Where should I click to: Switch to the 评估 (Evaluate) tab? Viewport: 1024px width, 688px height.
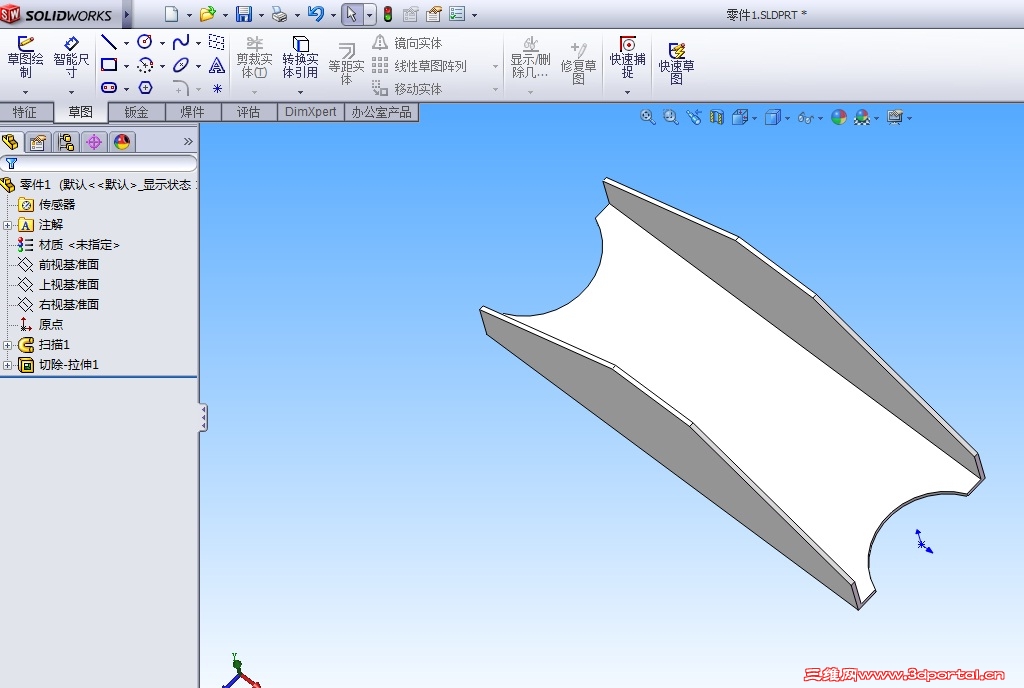point(249,112)
